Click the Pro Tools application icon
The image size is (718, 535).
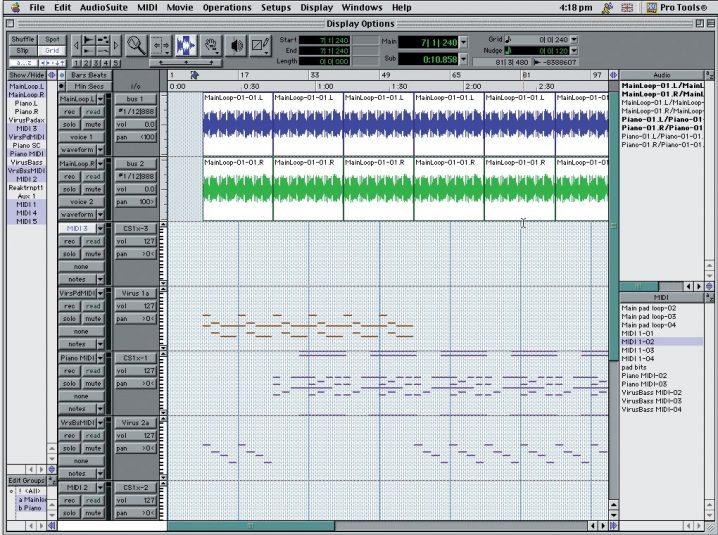tap(657, 7)
